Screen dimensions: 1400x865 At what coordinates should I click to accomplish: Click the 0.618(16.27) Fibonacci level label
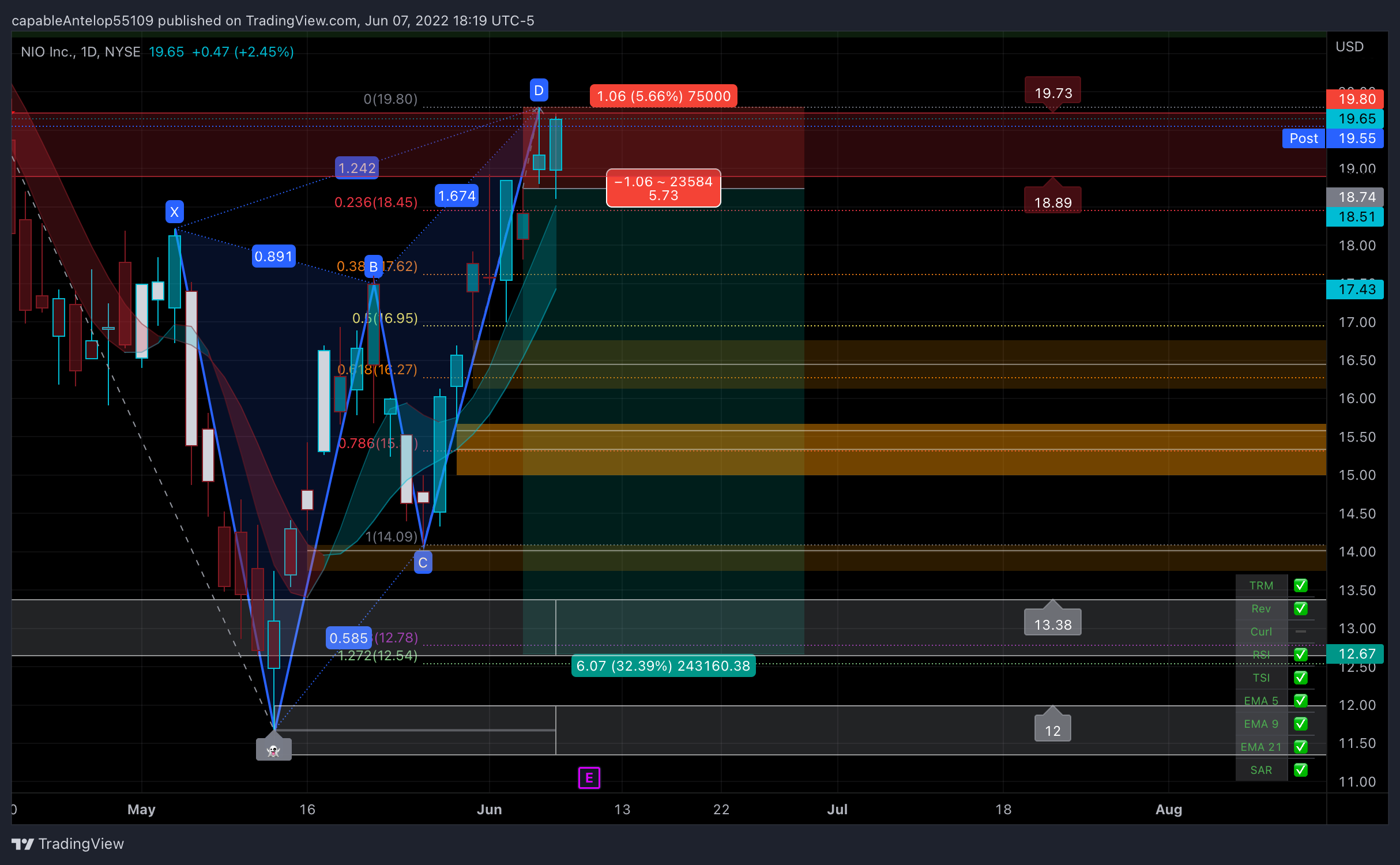click(x=377, y=369)
